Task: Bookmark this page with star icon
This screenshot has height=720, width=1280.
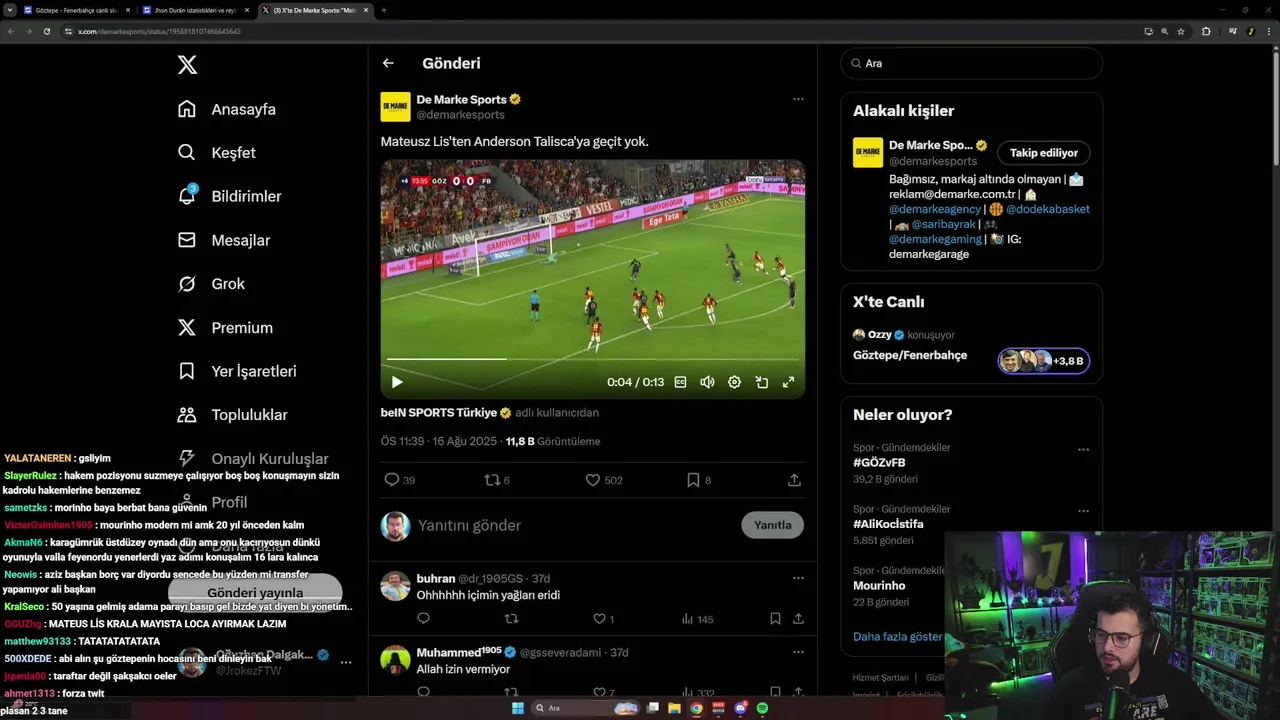Action: pos(1181,31)
